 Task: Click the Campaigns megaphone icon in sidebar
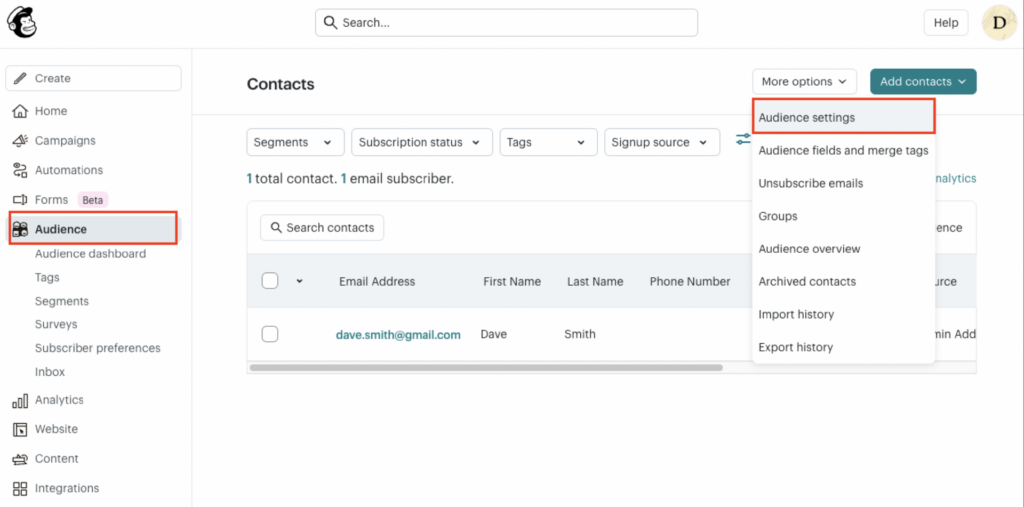point(20,141)
